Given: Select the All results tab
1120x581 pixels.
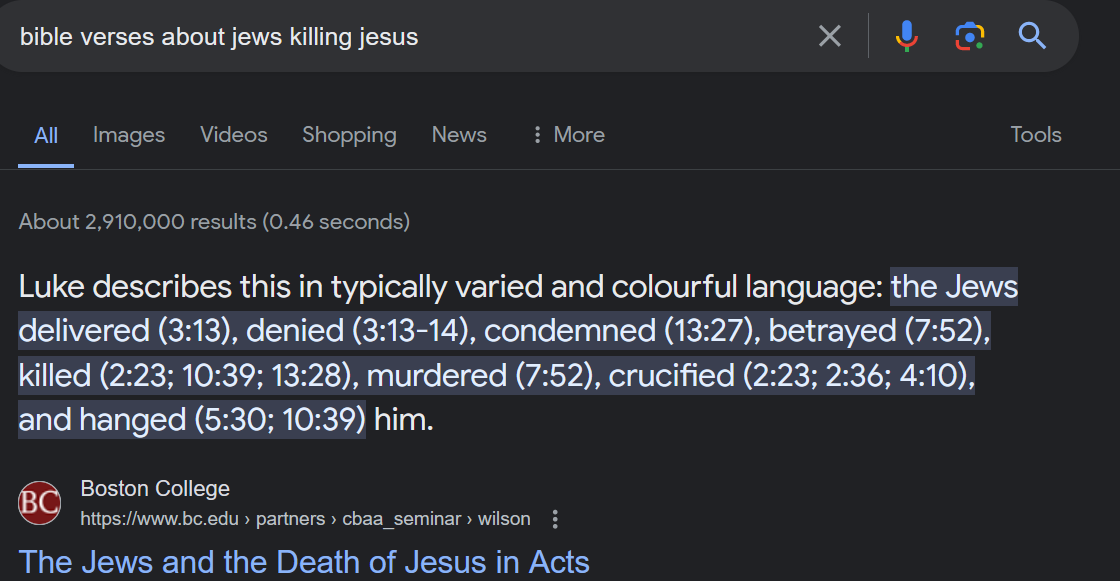Looking at the screenshot, I should click(46, 136).
